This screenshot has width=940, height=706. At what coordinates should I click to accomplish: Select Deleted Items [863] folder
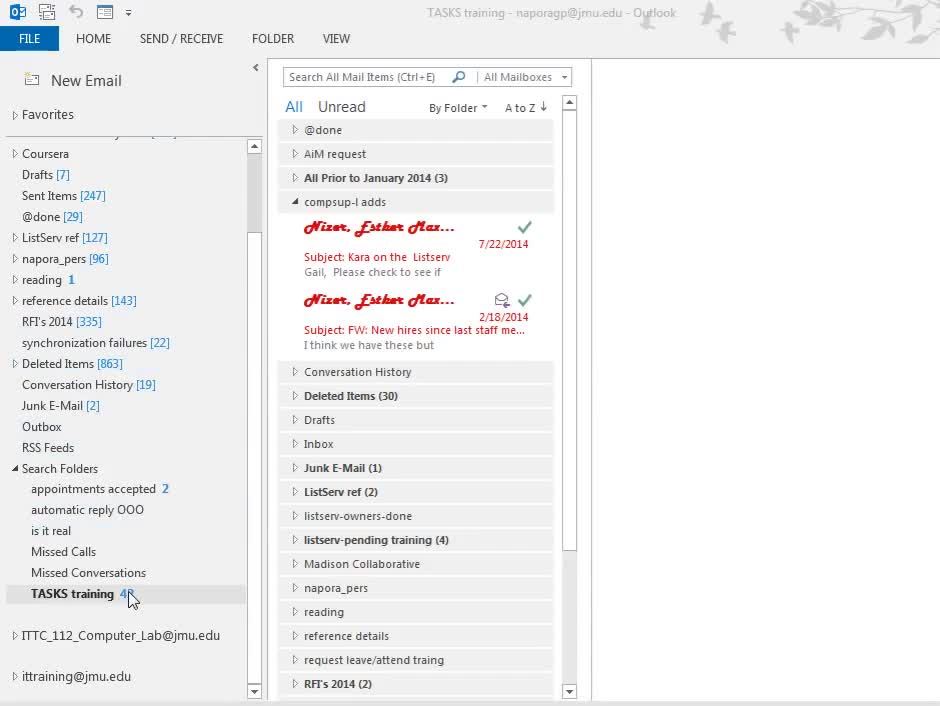72,363
